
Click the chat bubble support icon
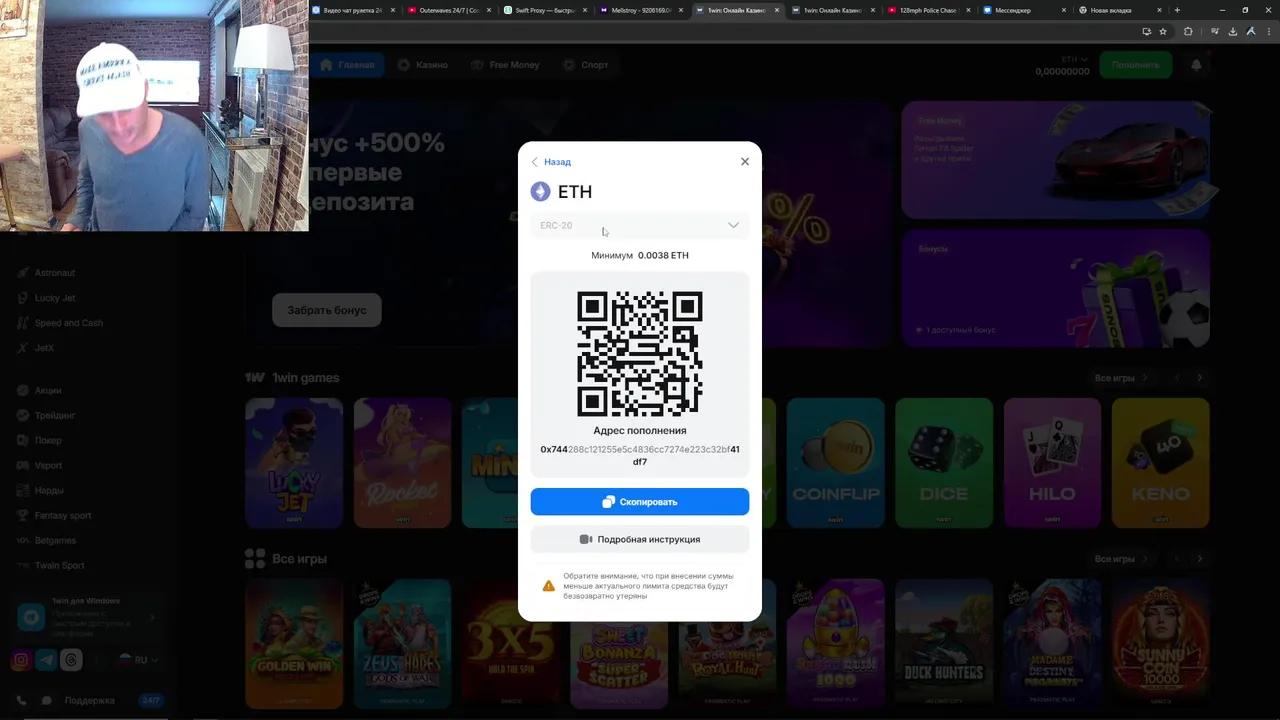(46, 701)
